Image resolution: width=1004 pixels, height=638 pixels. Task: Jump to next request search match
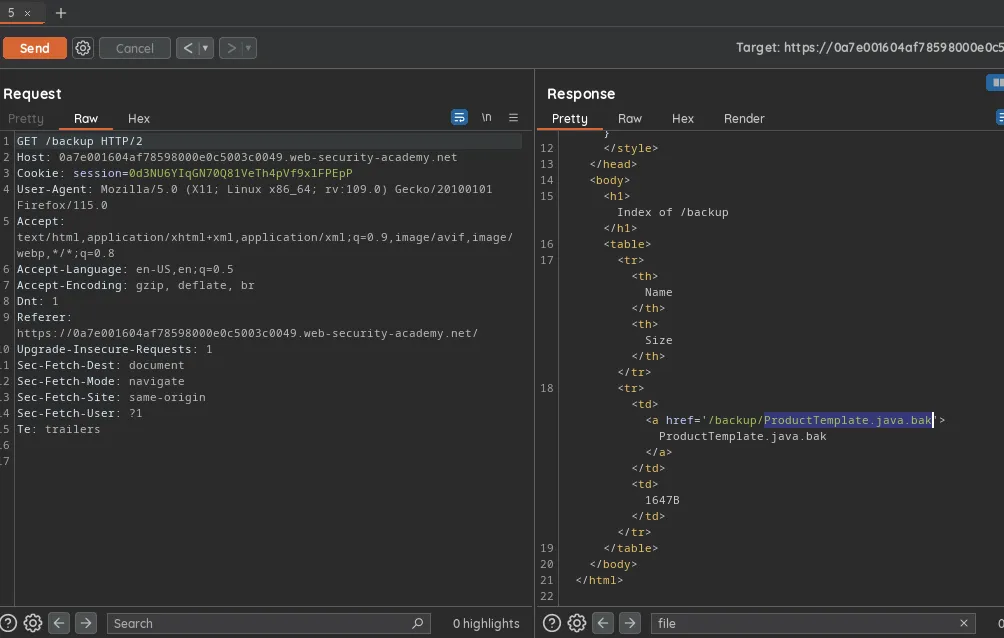[86, 623]
